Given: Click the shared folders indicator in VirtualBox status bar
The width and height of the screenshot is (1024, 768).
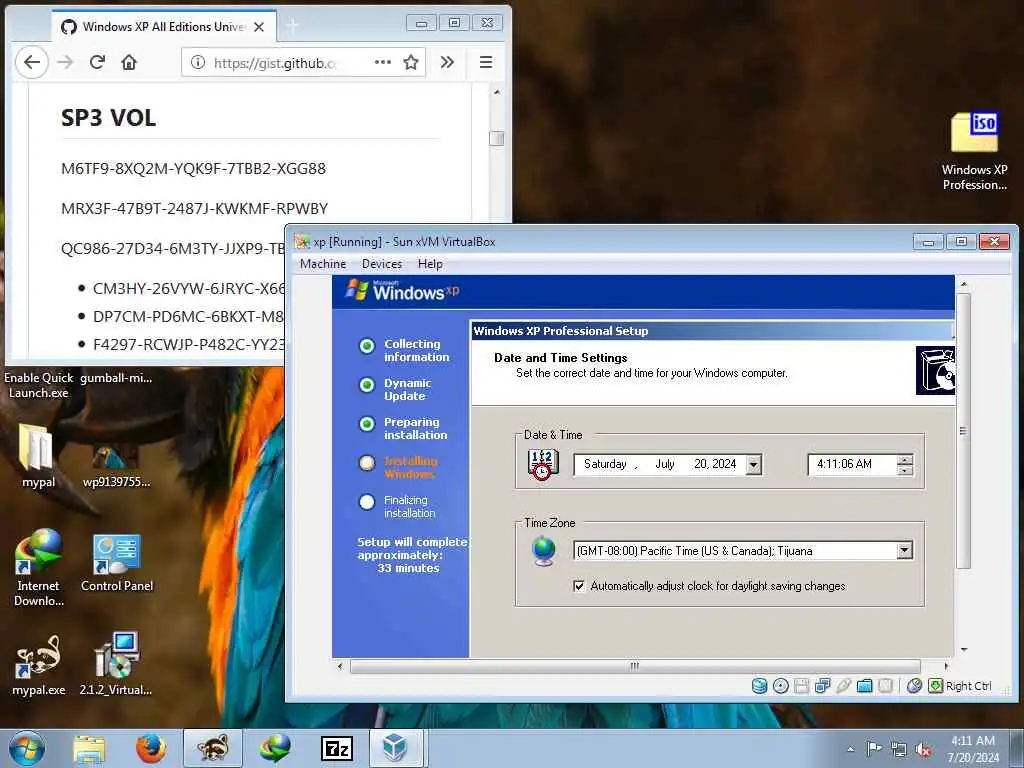Looking at the screenshot, I should (x=864, y=686).
